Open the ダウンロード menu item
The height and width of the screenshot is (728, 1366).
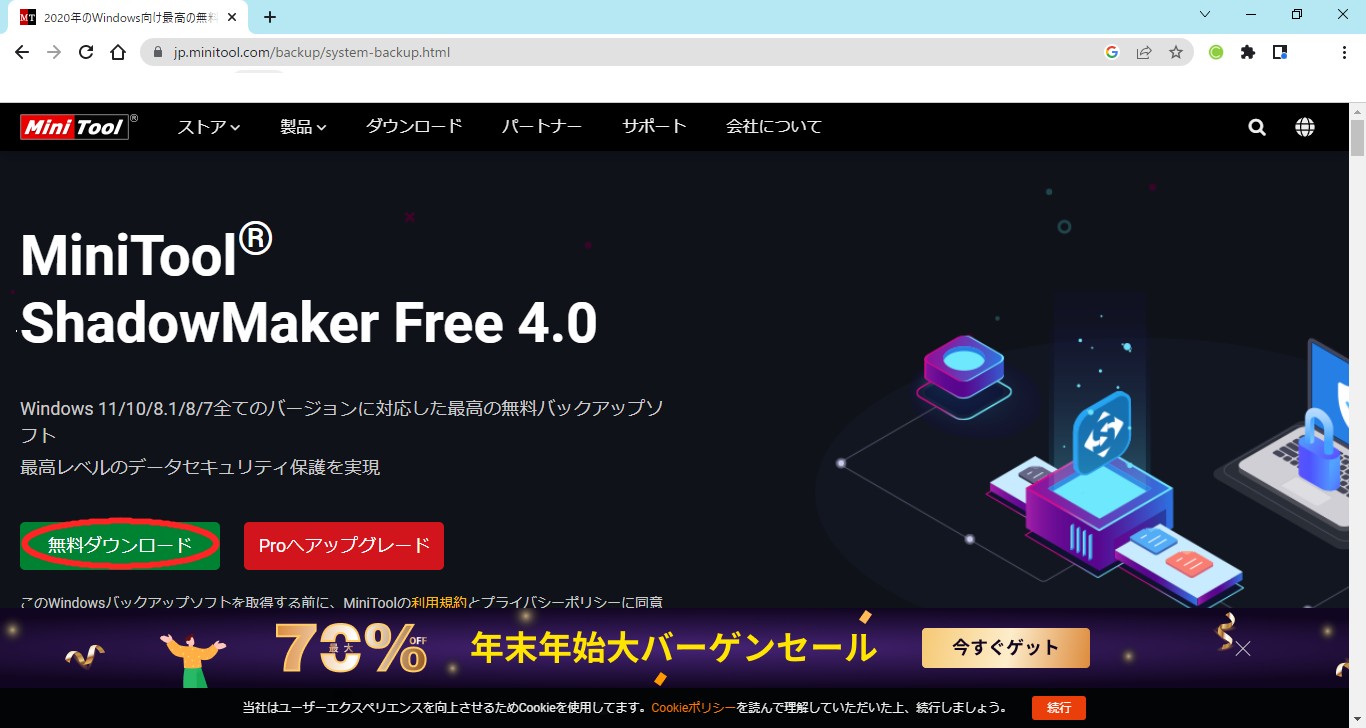pos(414,126)
